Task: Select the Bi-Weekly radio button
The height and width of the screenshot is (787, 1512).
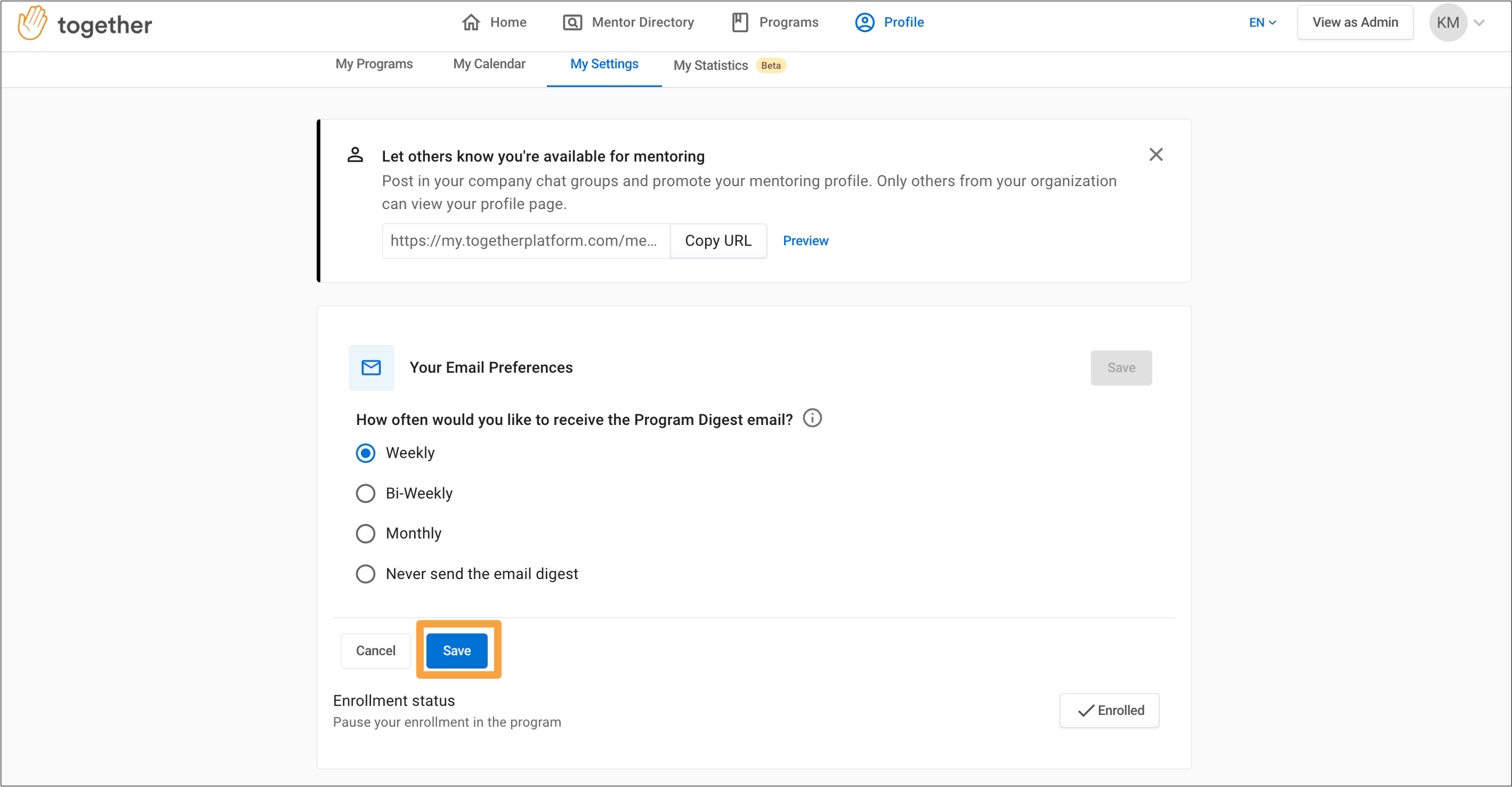Action: coord(365,493)
